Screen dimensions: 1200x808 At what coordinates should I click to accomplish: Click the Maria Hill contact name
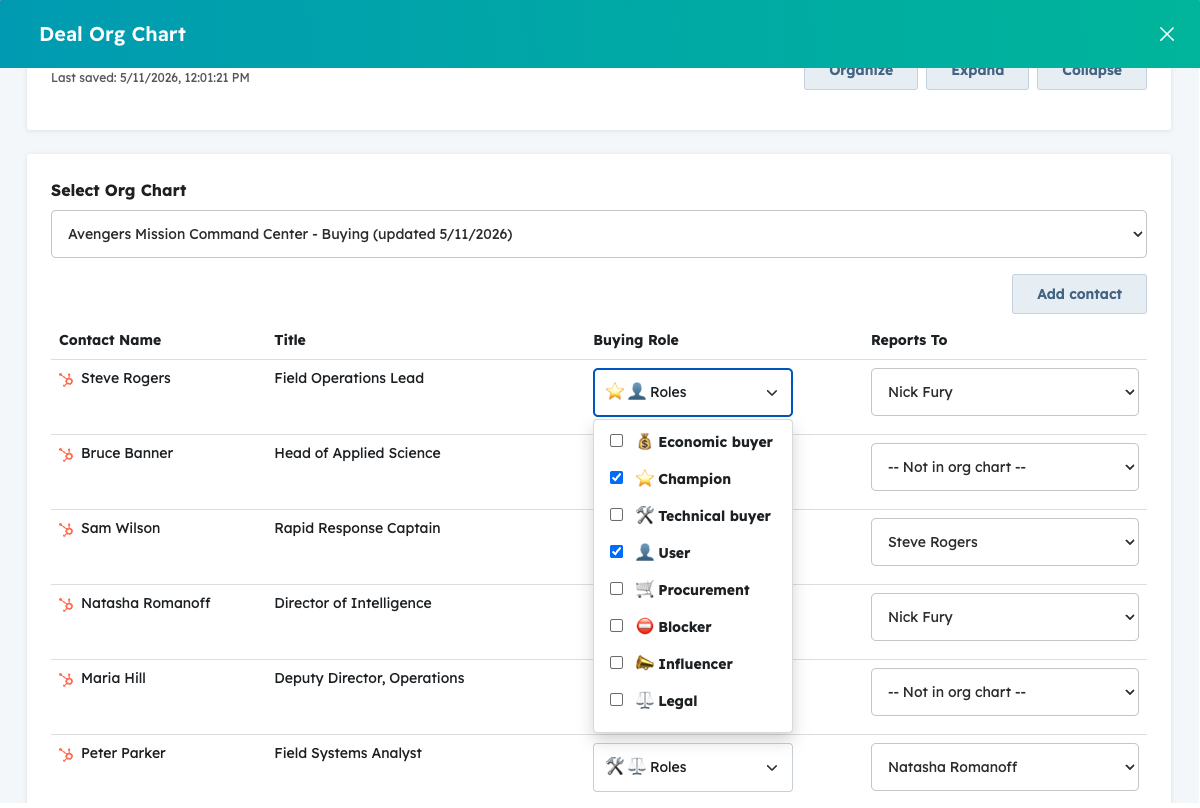tap(113, 678)
